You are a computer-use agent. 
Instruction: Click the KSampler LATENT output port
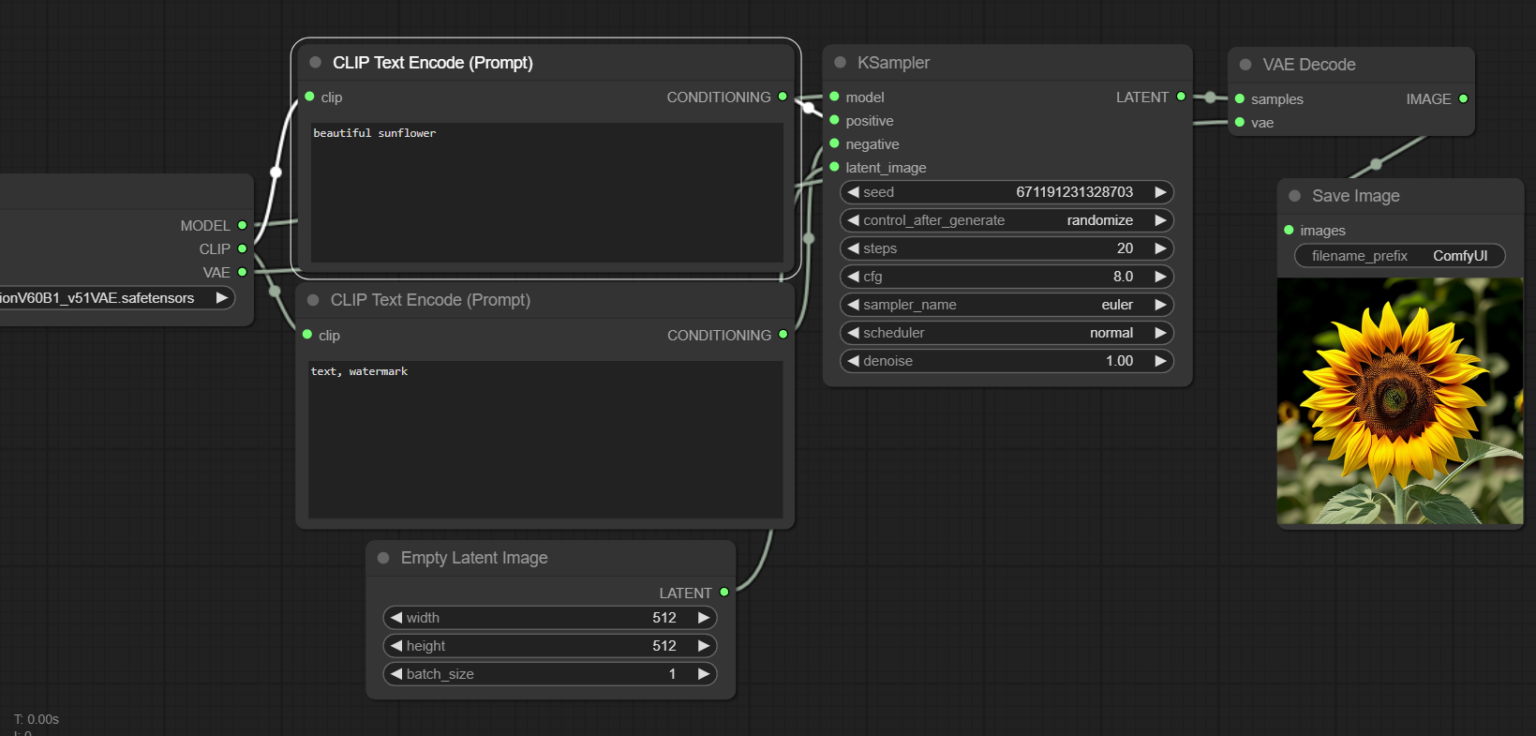[1181, 97]
